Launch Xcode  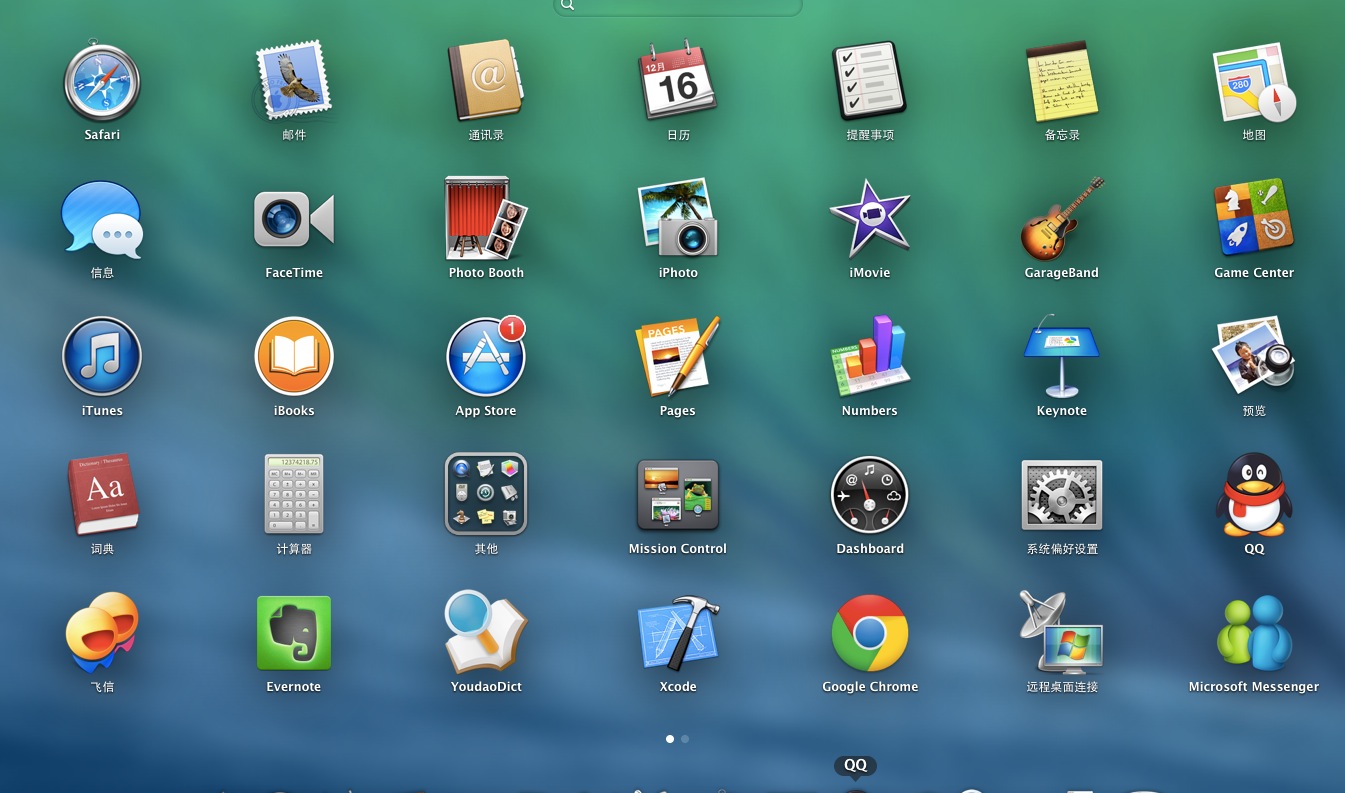678,633
